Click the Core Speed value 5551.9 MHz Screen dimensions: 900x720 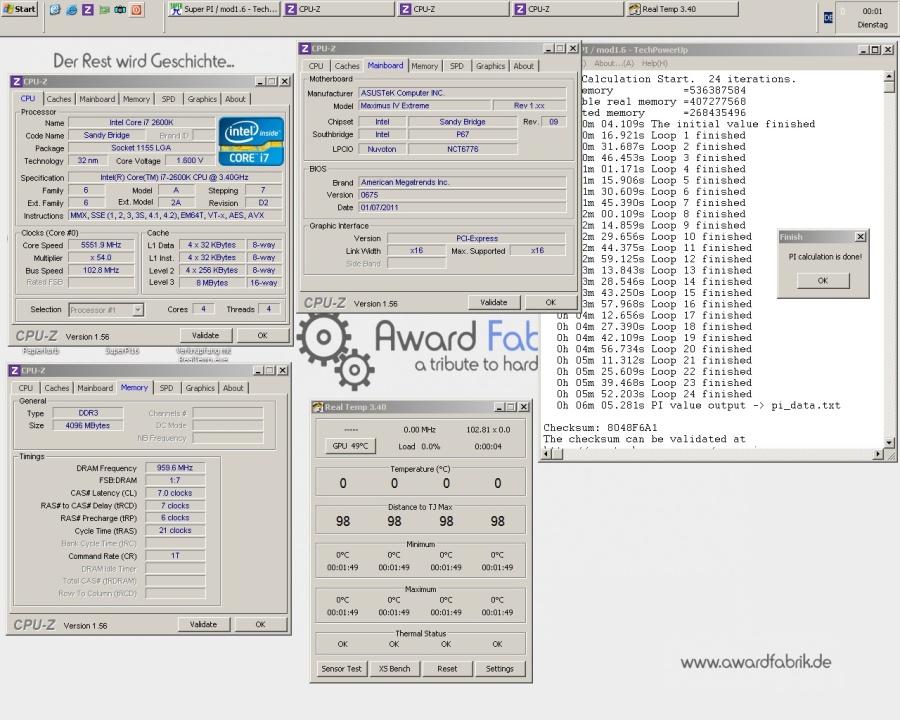[x=101, y=245]
